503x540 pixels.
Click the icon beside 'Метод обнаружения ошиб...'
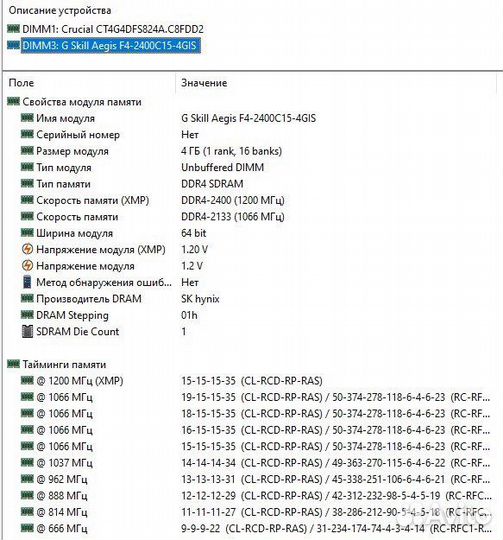(x=27, y=282)
